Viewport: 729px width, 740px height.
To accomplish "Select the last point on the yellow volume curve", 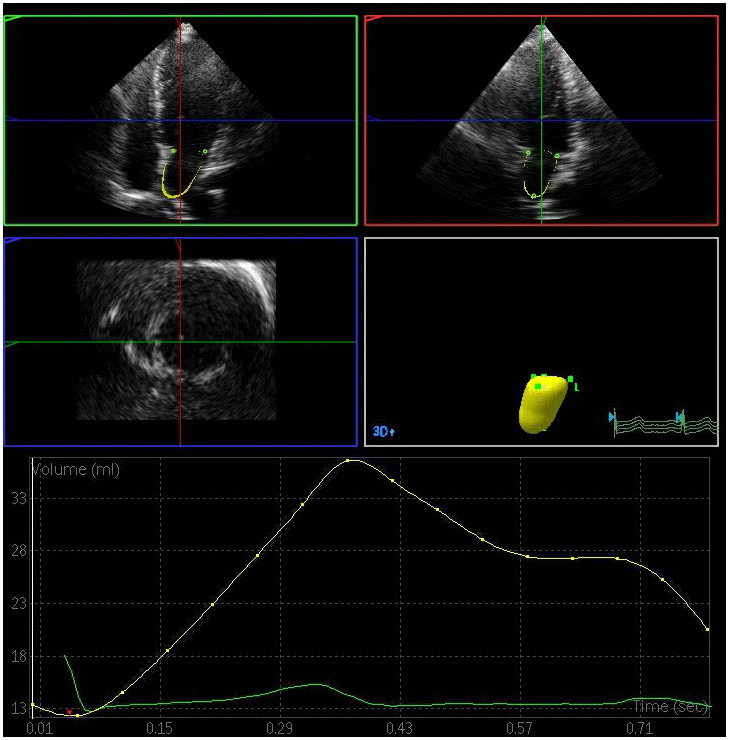I will [707, 629].
